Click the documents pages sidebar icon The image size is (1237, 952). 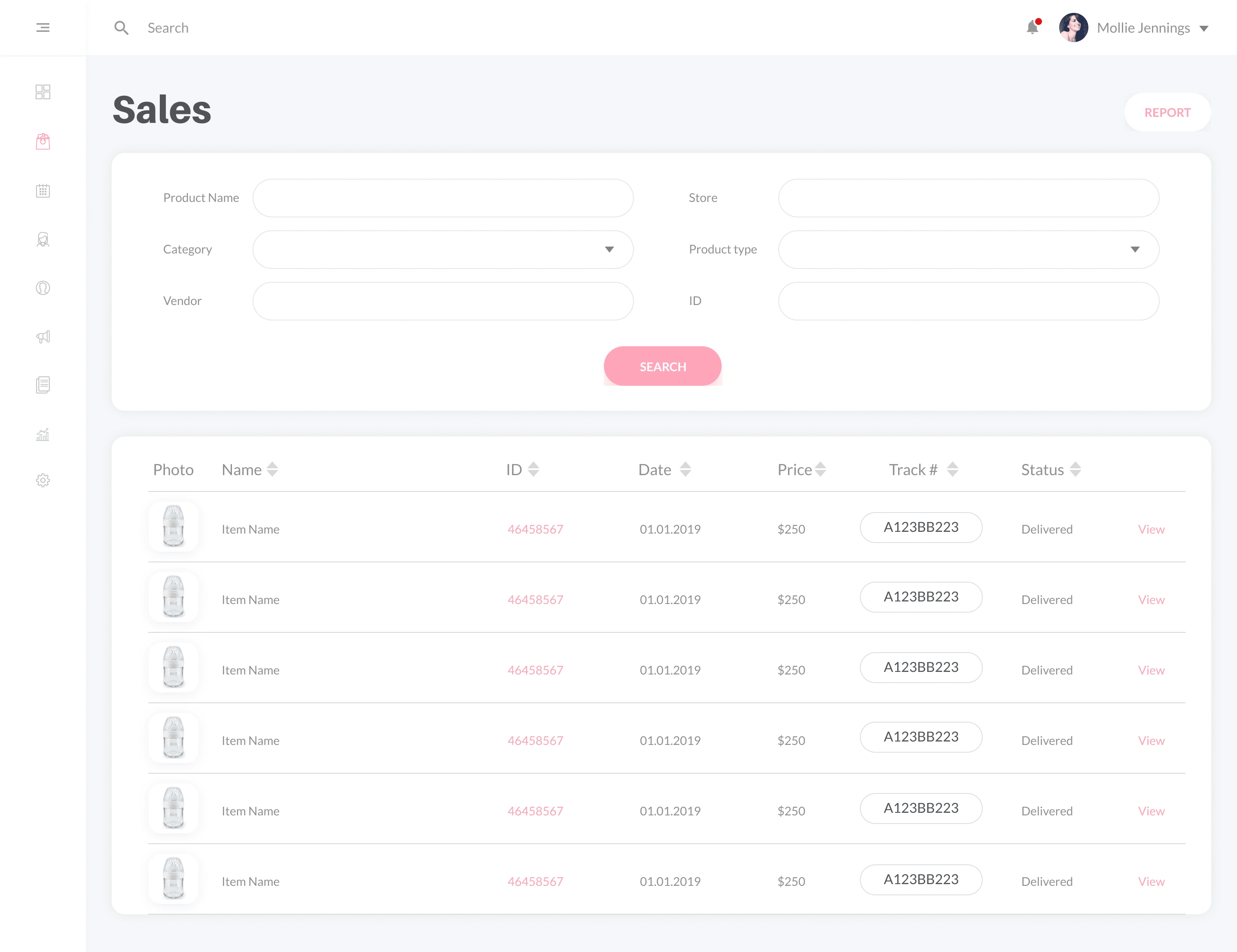tap(43, 385)
